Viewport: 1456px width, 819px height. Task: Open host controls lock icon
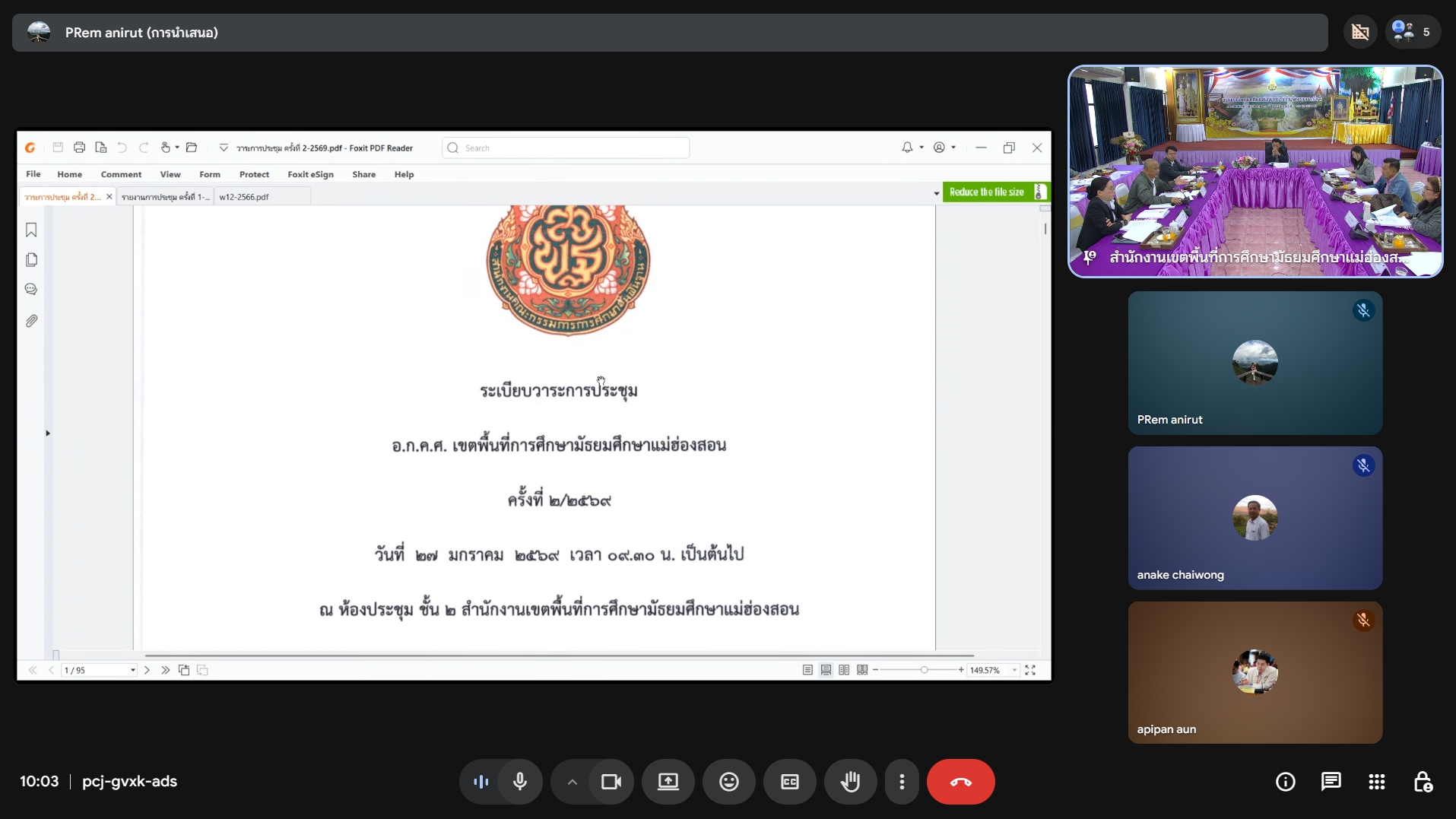1423,782
